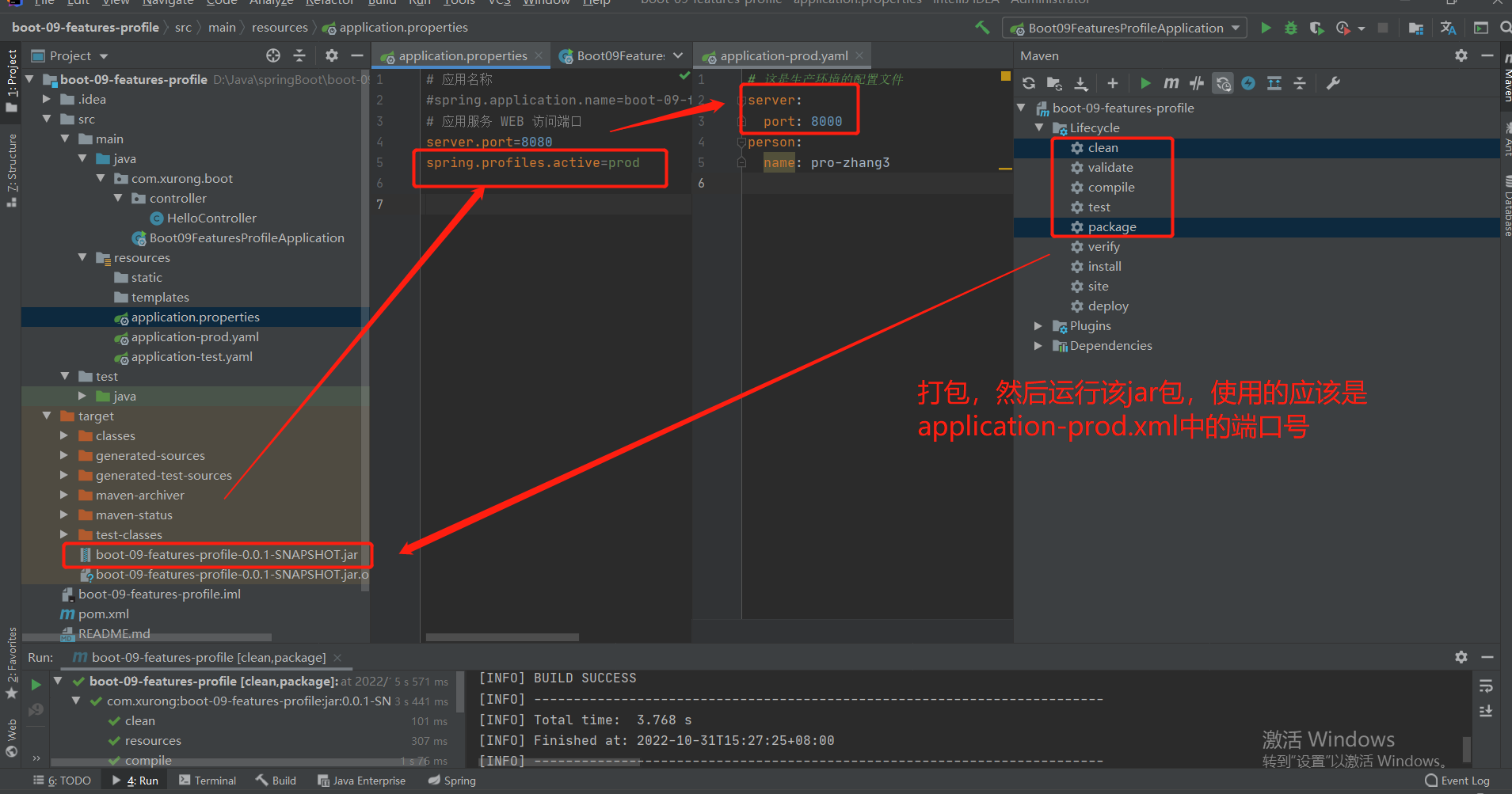Open Maven panel settings gear
The height and width of the screenshot is (794, 1512).
tap(1461, 55)
